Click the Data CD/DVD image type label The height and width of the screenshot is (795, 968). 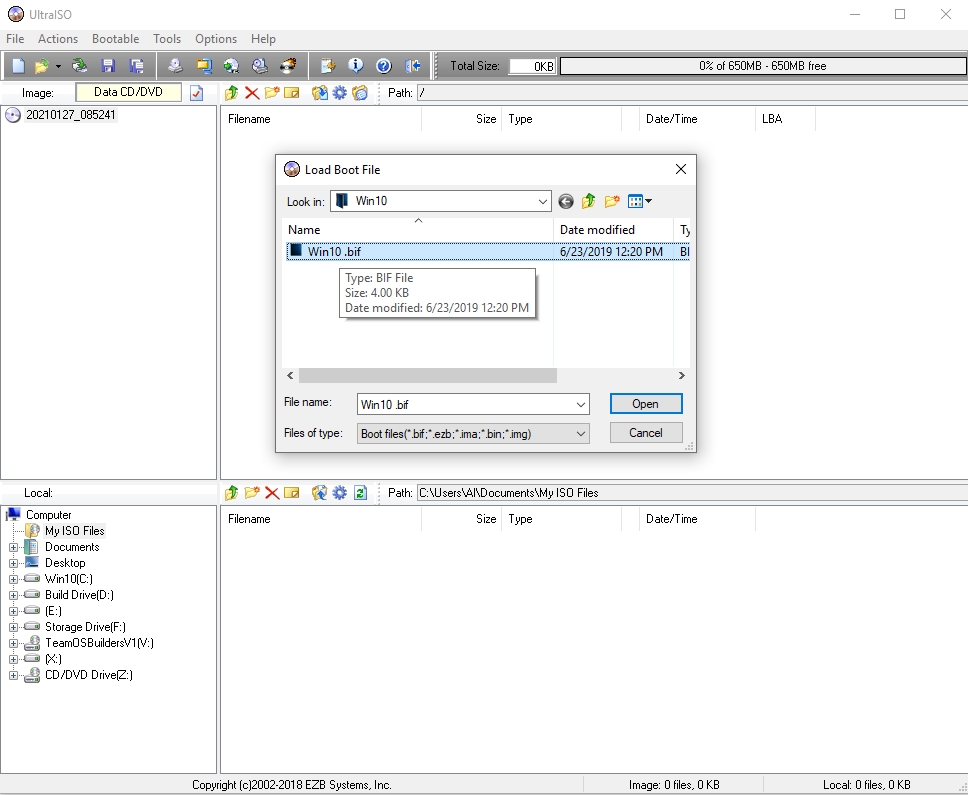(x=128, y=92)
